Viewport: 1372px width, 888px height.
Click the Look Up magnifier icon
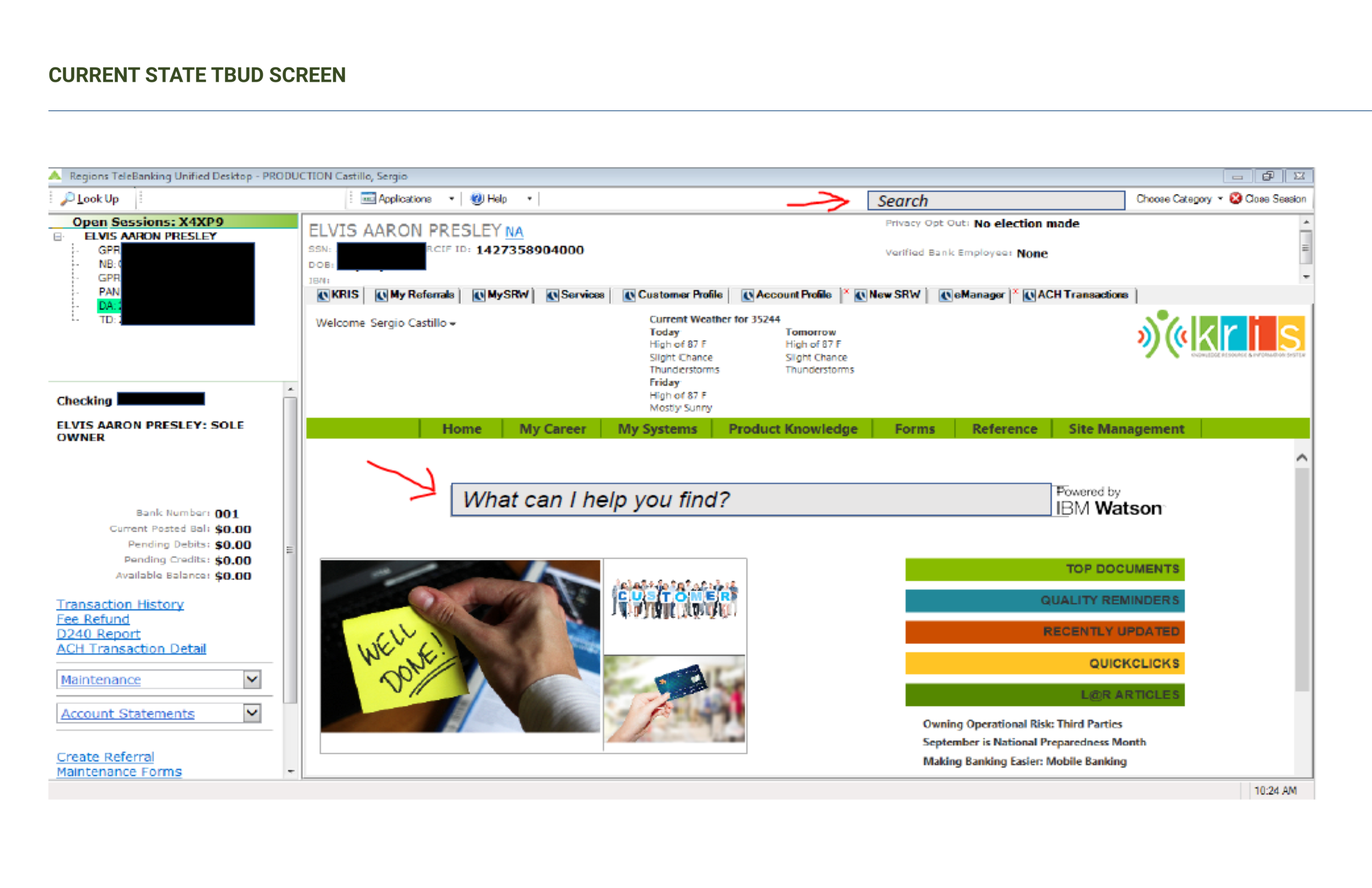[68, 198]
